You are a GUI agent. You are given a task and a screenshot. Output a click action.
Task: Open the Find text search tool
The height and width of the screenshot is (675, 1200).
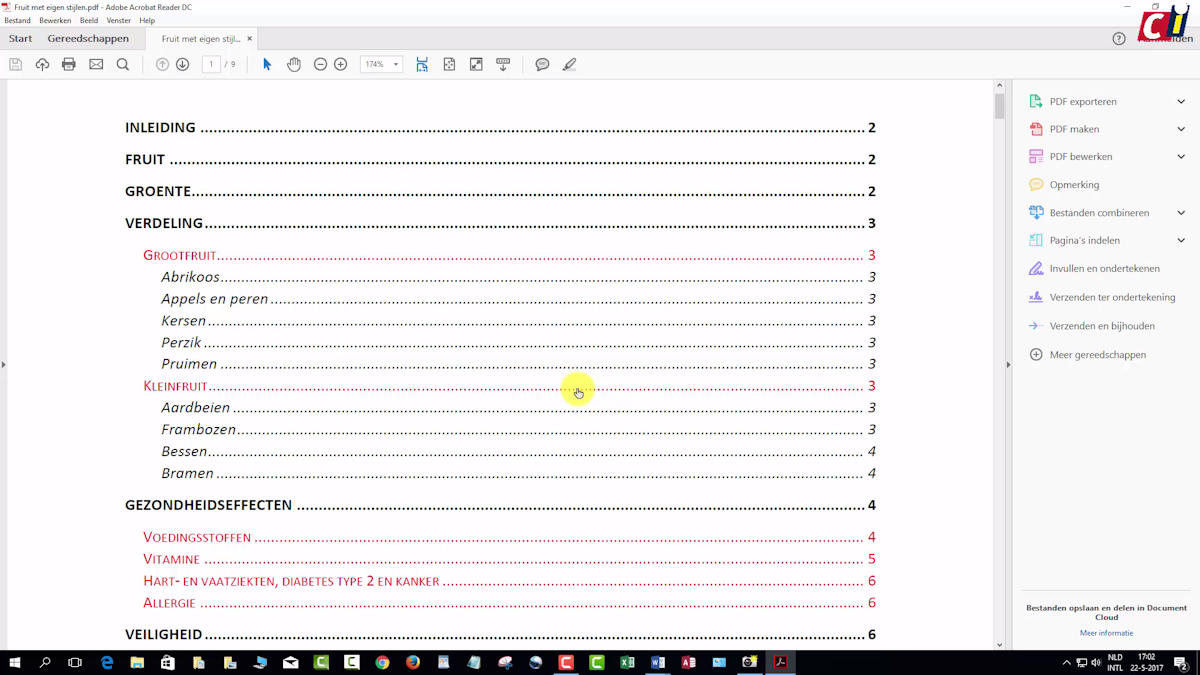[123, 64]
